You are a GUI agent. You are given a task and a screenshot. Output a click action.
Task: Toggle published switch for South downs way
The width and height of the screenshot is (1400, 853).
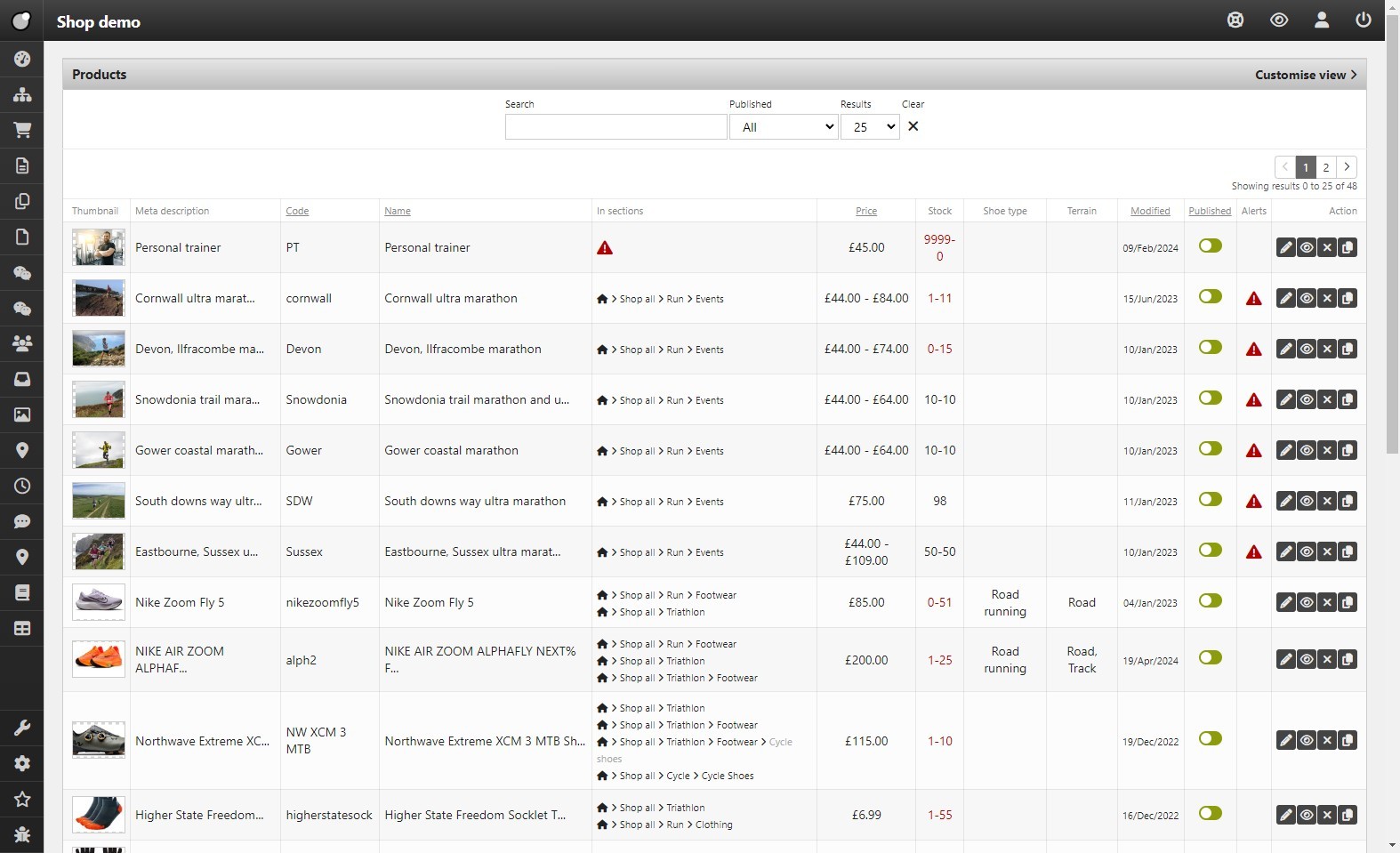tap(1210, 499)
